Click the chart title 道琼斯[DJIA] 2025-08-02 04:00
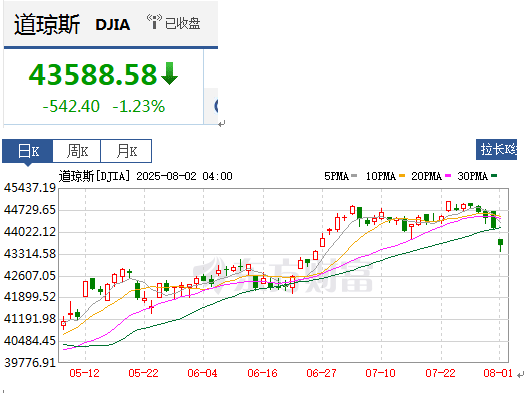This screenshot has width=532, height=393. tap(146, 176)
